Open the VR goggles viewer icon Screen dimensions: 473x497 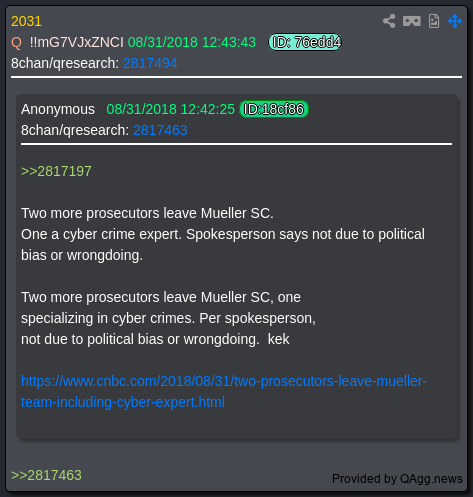tap(412, 21)
